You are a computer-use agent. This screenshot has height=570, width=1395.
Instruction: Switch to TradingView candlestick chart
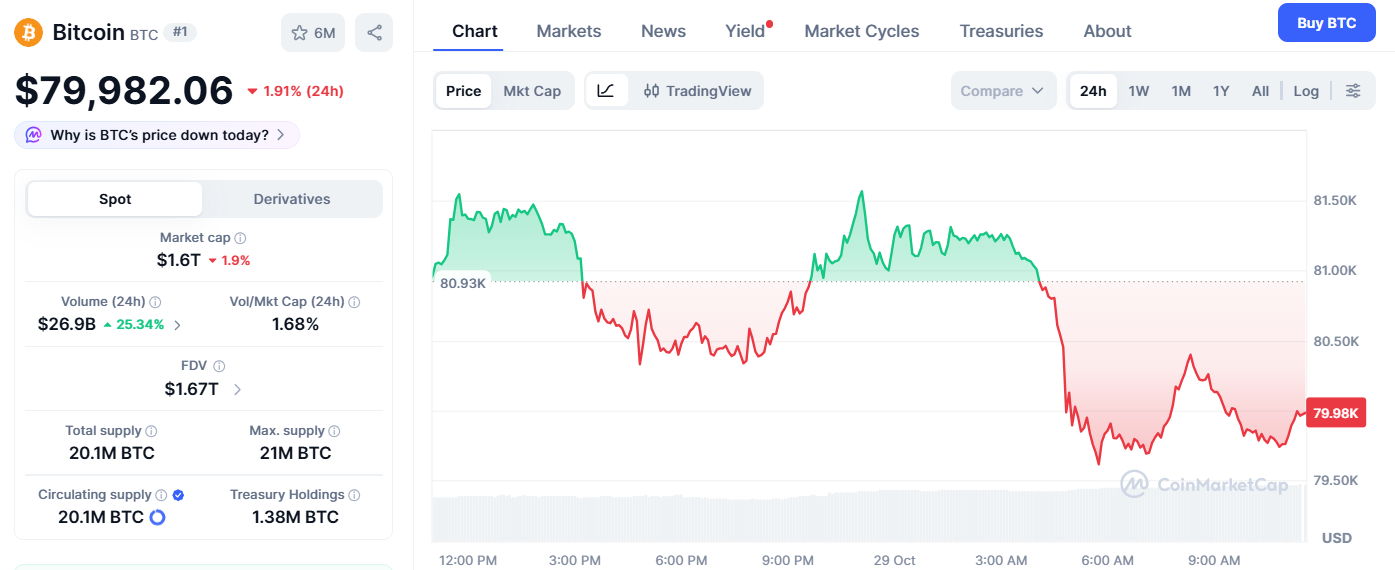pyautogui.click(x=698, y=91)
